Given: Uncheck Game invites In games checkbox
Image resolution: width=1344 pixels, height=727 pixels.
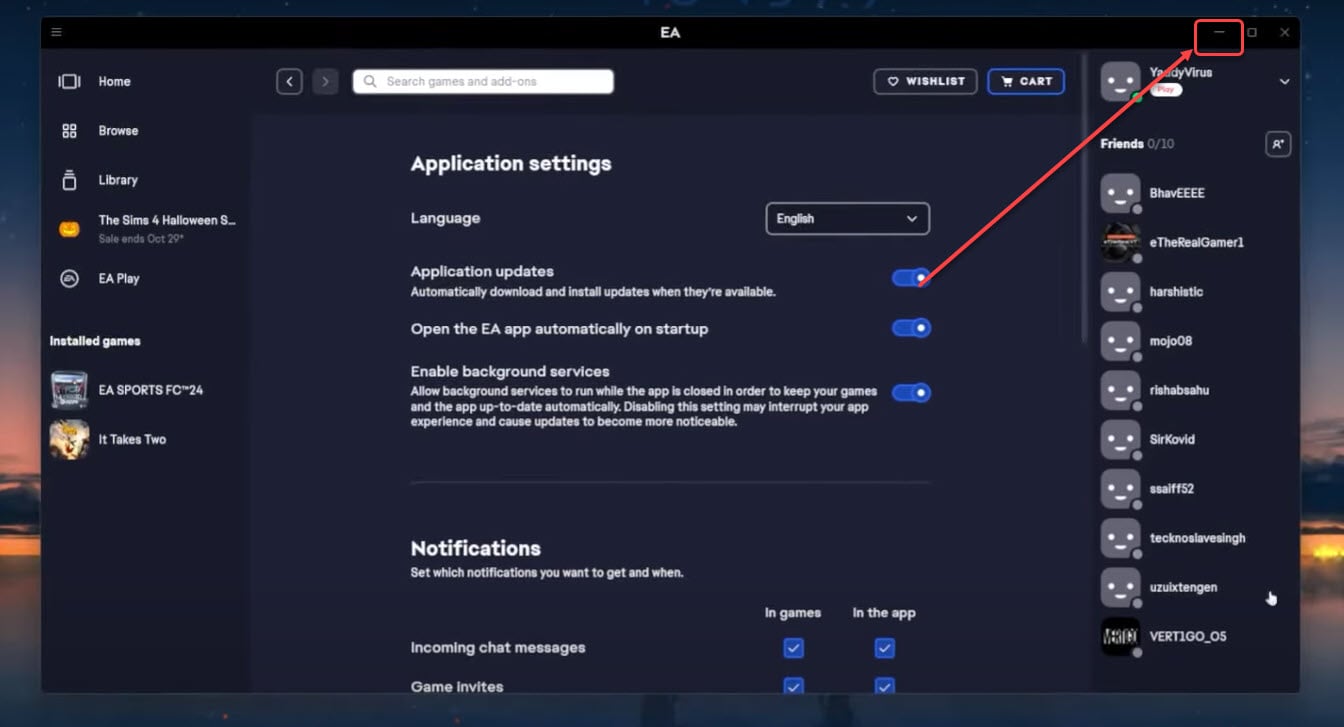Looking at the screenshot, I should coord(793,687).
